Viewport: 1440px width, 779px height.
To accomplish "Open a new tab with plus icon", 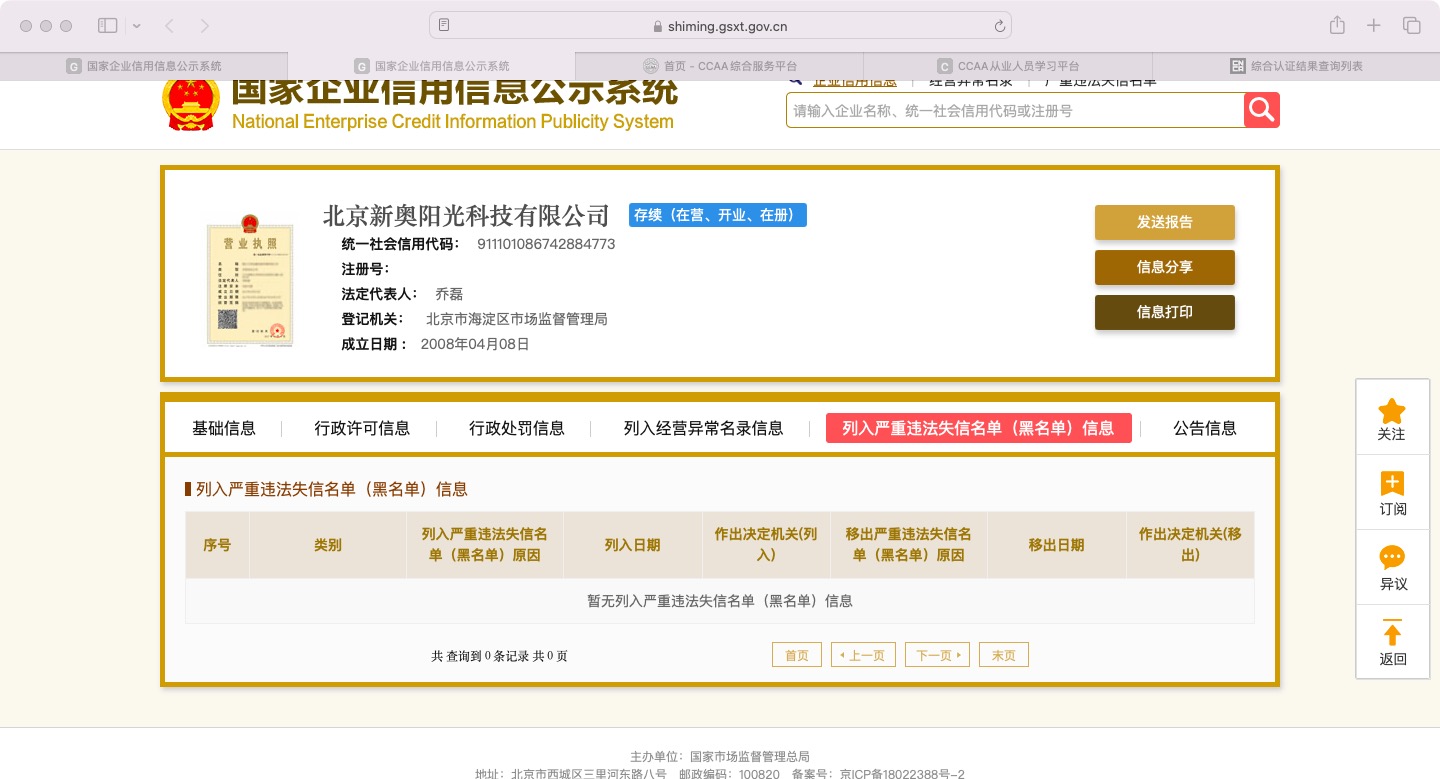I will 1374,25.
